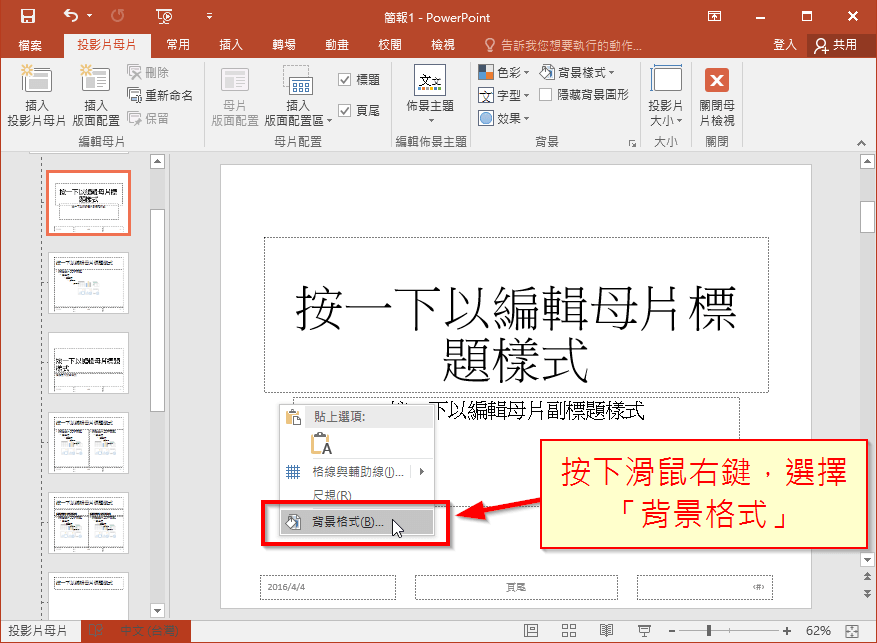Enable 隱藏背景圖形 checkbox
Image resolution: width=877 pixels, height=643 pixels.
coord(545,95)
